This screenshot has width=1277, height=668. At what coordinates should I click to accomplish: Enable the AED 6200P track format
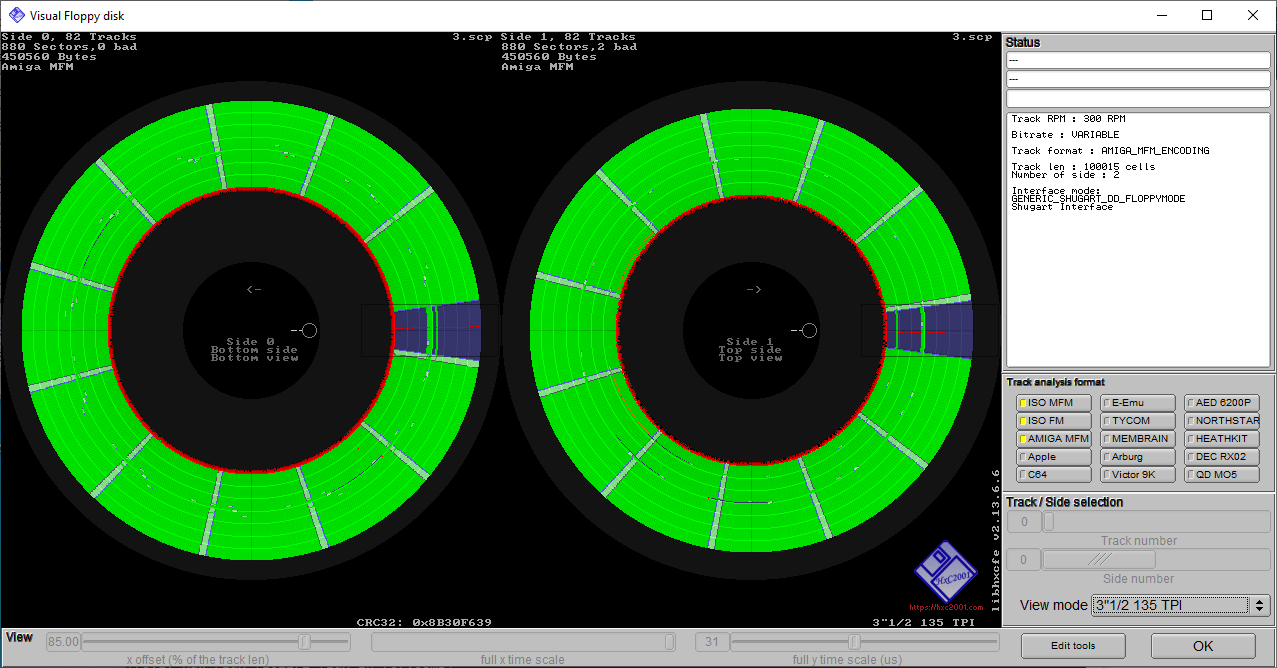click(x=1221, y=403)
